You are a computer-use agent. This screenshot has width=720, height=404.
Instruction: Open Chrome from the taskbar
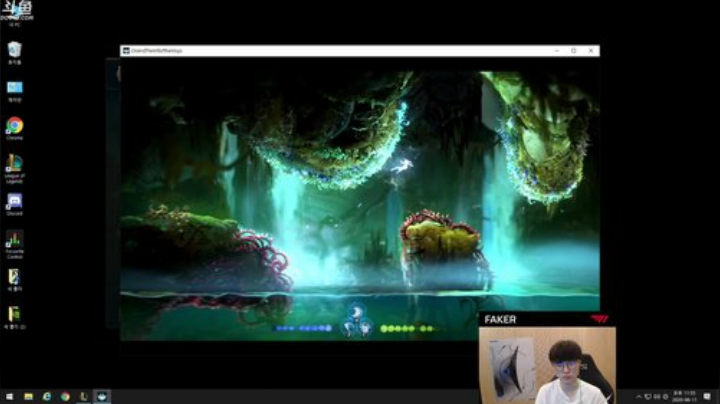point(65,396)
